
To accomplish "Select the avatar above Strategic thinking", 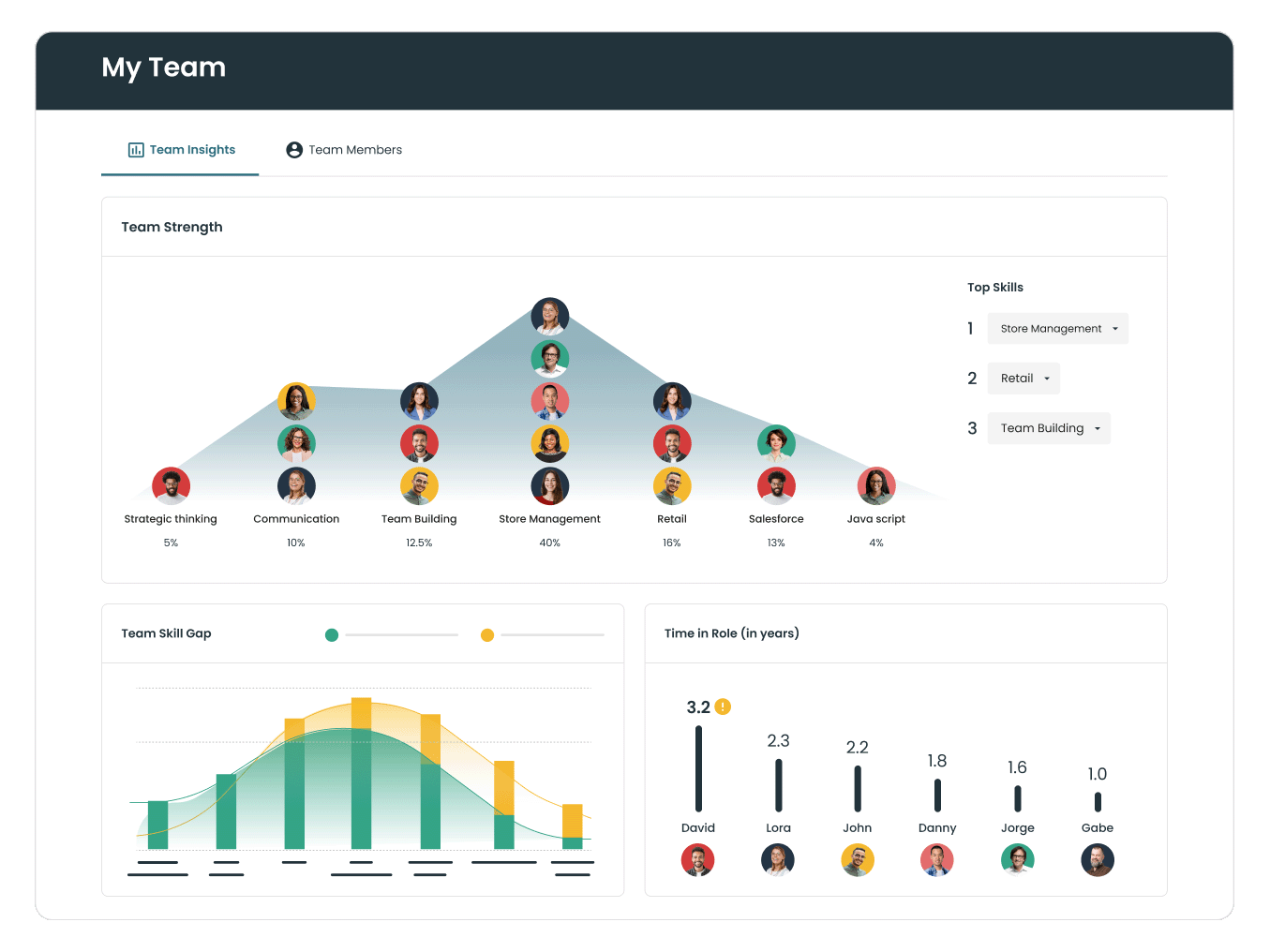I will coord(171,485).
